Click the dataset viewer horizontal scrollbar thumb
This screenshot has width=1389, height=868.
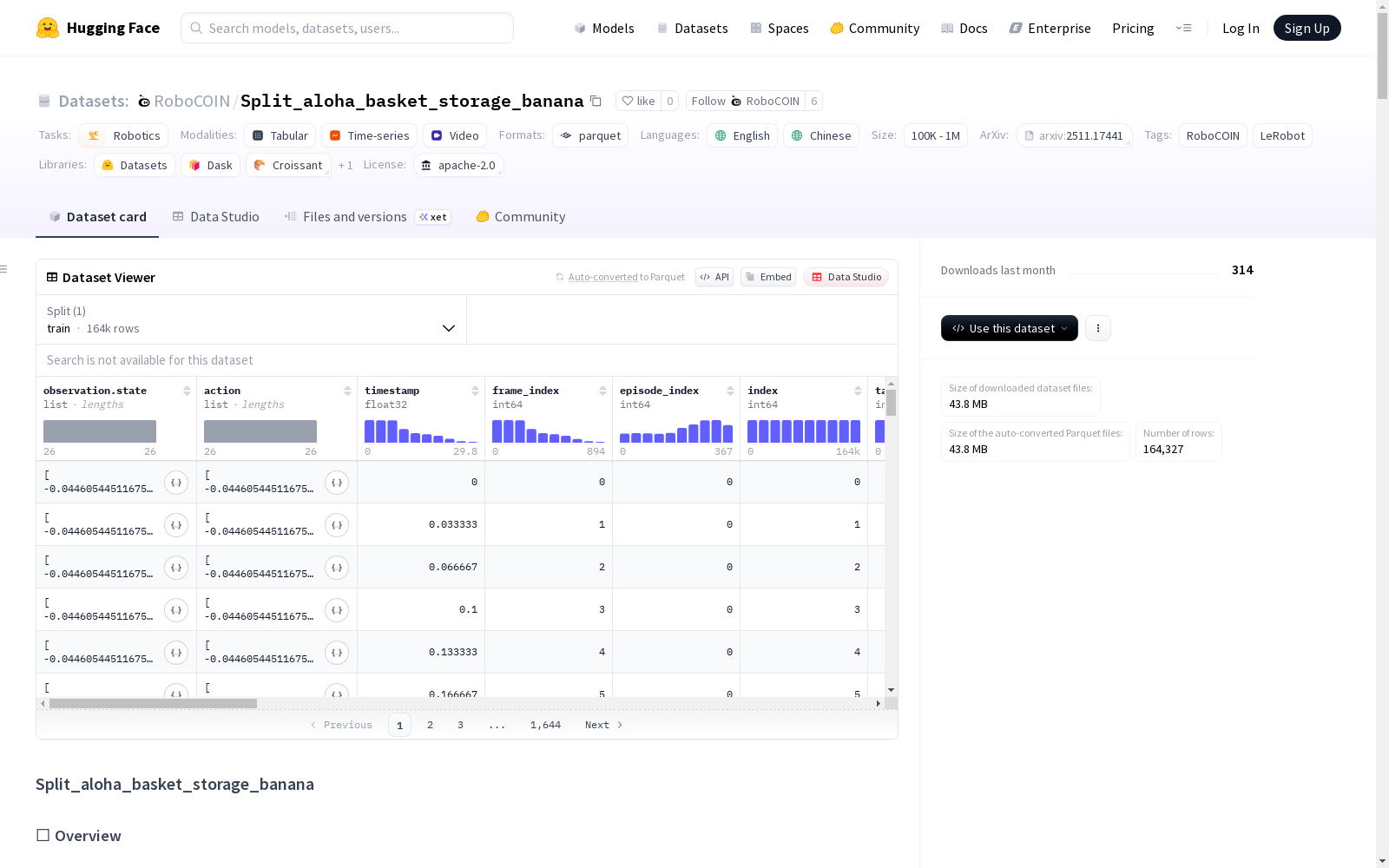coord(153,703)
